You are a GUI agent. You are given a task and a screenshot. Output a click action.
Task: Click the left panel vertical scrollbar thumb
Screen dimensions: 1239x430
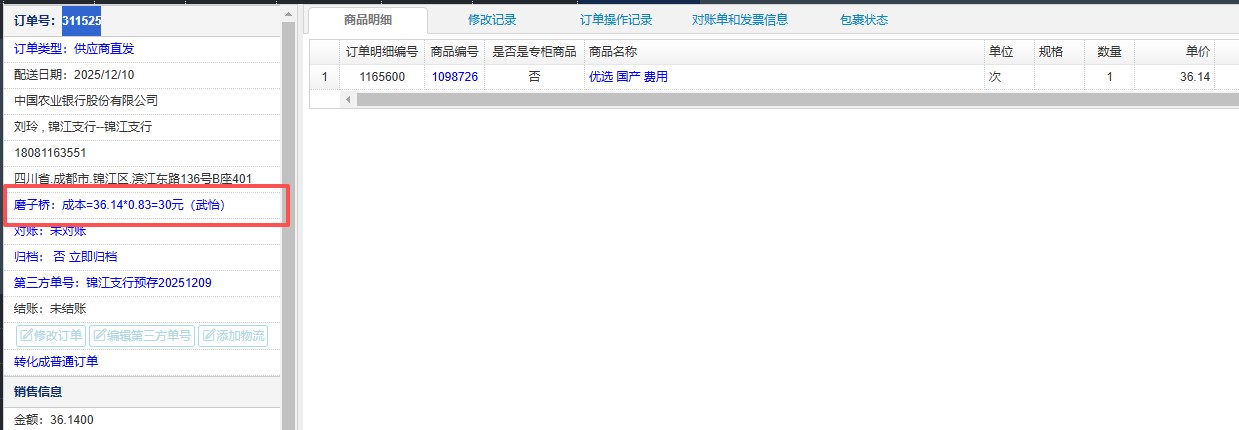click(288, 200)
